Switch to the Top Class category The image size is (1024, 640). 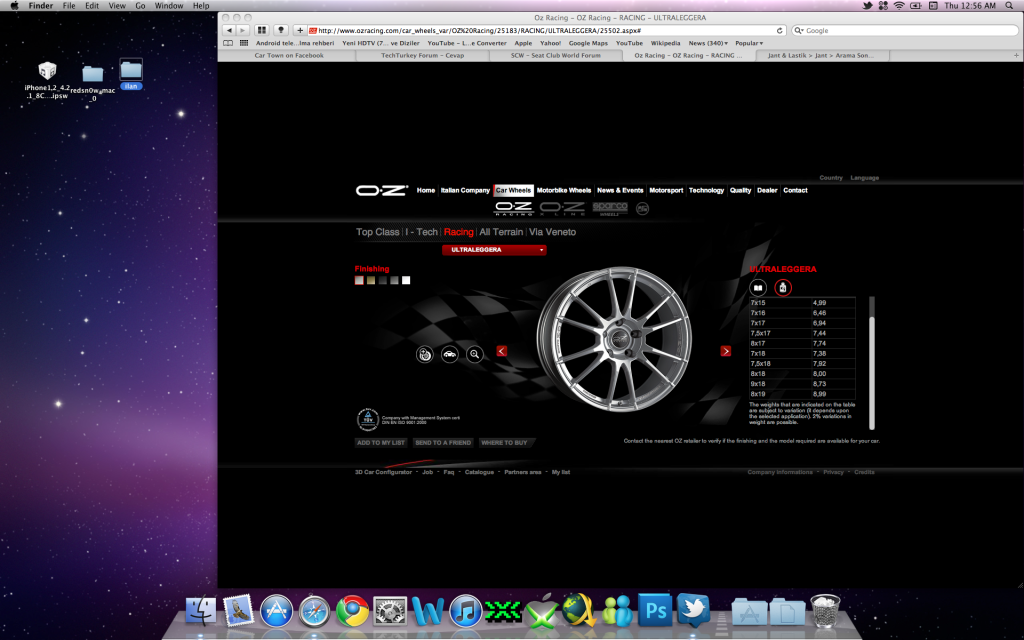point(377,232)
